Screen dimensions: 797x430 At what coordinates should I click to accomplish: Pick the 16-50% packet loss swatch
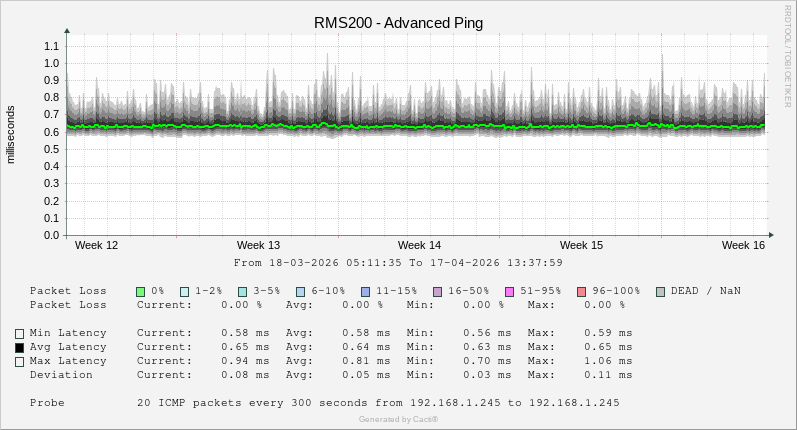[438, 291]
